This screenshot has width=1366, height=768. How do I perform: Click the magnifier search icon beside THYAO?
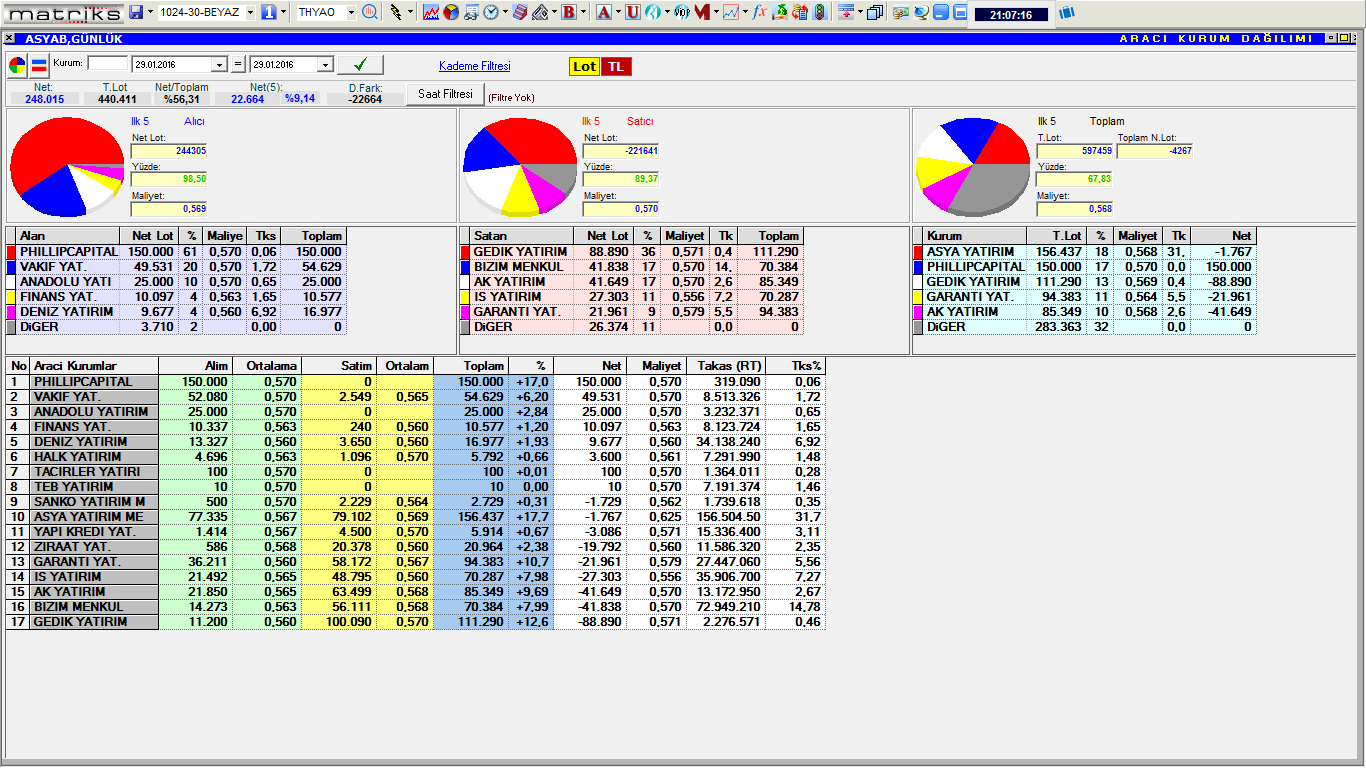(370, 12)
